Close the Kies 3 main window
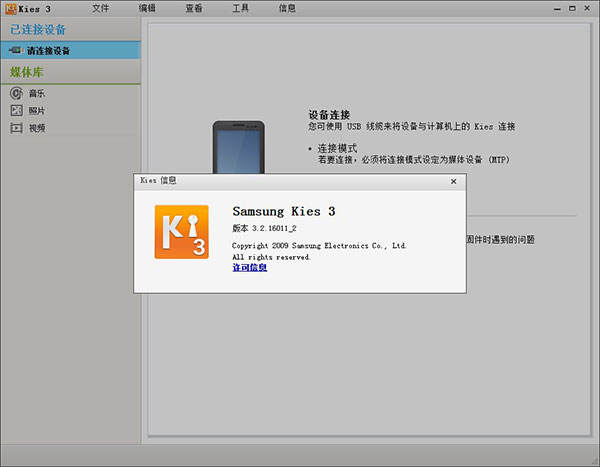This screenshot has height=467, width=600. click(x=587, y=8)
